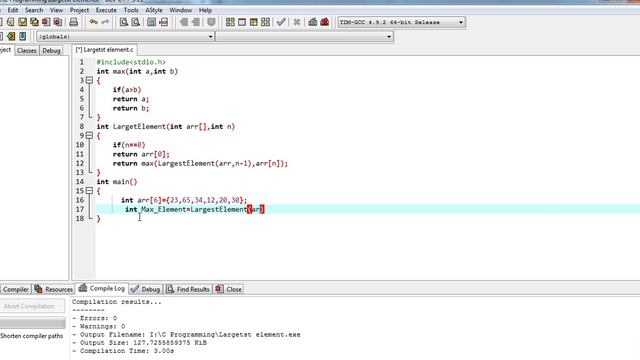The width and height of the screenshot is (640, 360).
Task: Click the Stop execution X icon
Action: tap(297, 22)
